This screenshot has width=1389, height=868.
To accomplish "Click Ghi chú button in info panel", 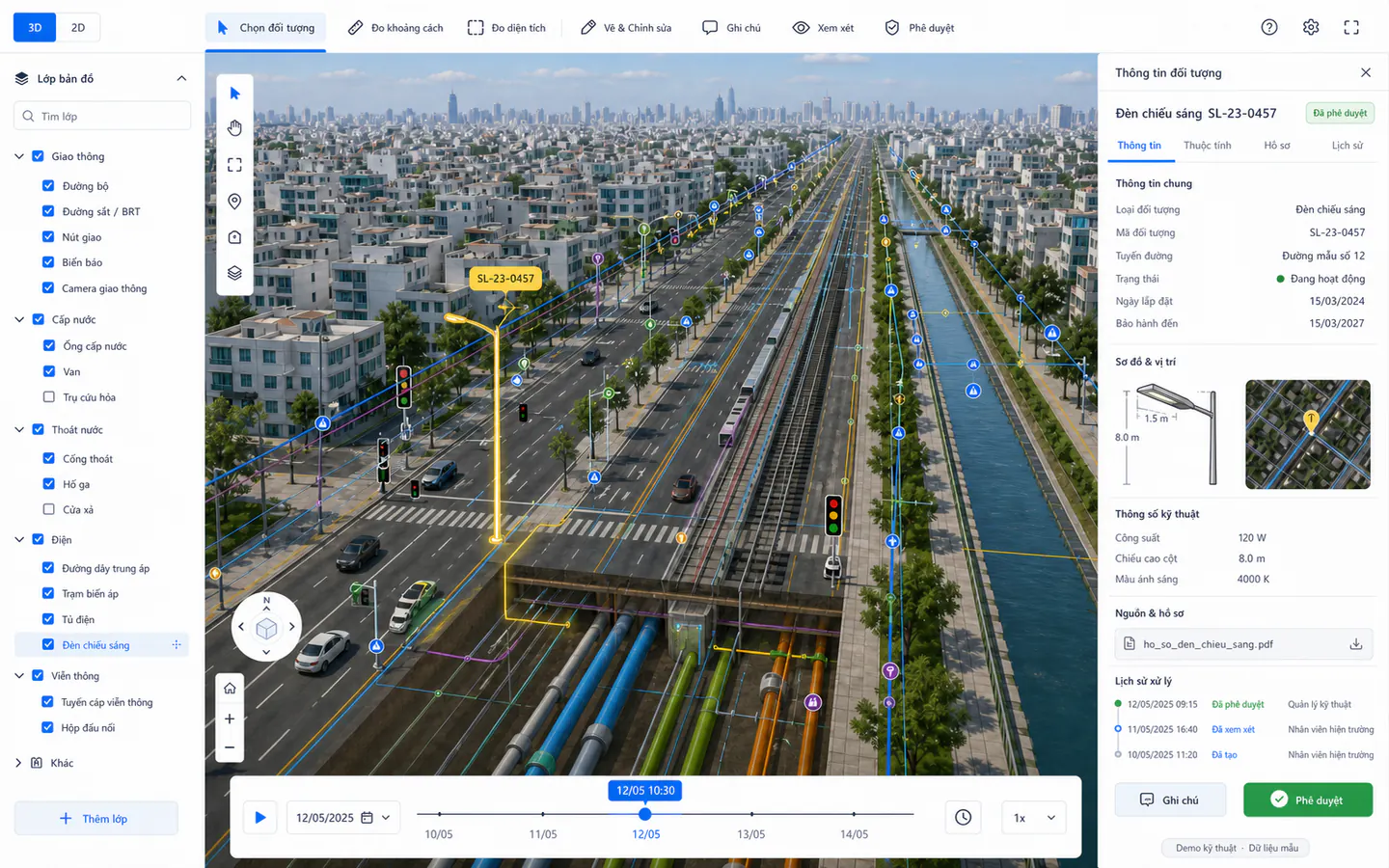I will [x=1170, y=800].
